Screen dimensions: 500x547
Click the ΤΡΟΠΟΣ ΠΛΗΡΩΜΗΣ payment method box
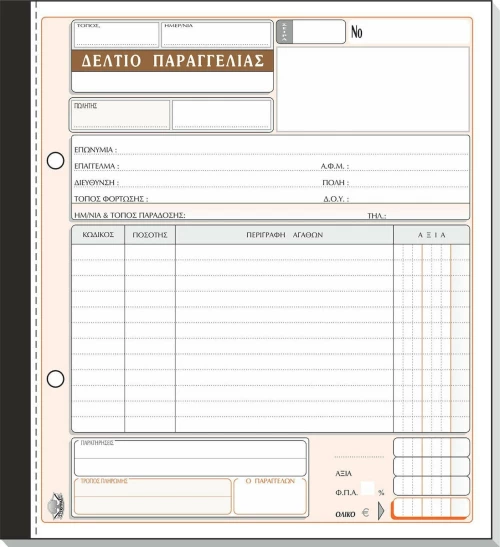[x=152, y=496]
